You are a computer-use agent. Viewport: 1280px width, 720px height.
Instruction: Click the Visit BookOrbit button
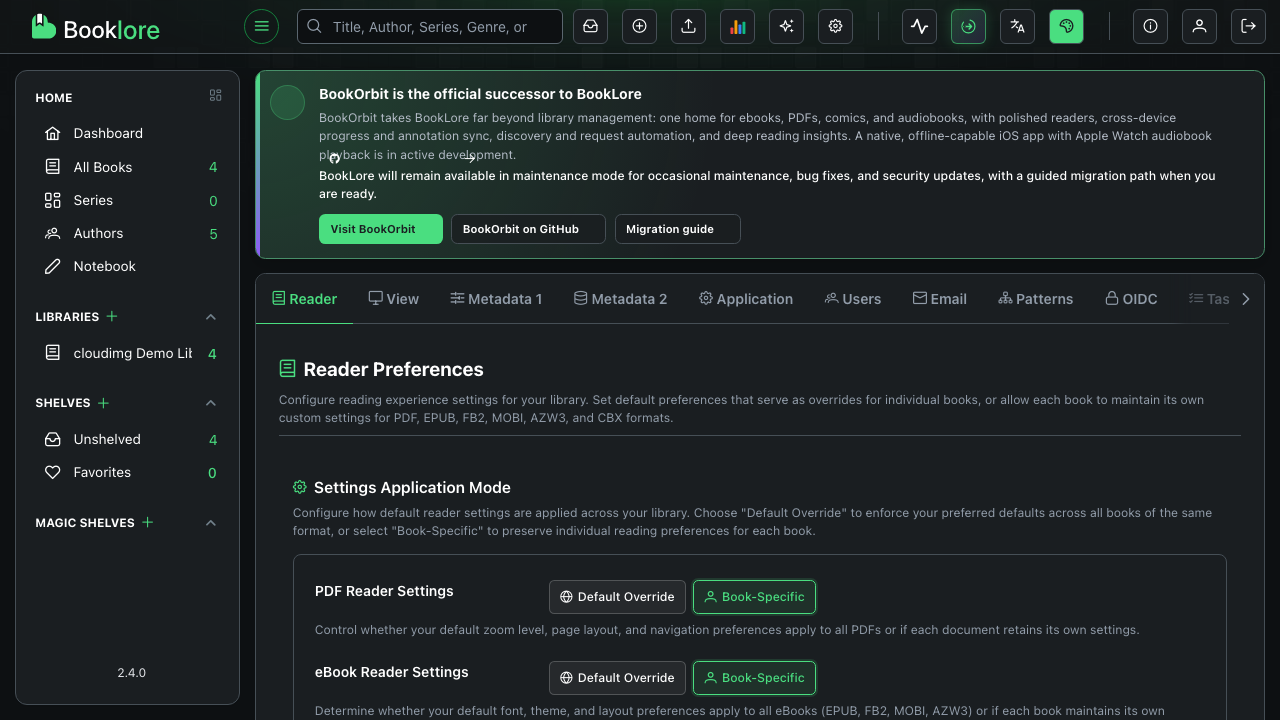pyautogui.click(x=381, y=229)
